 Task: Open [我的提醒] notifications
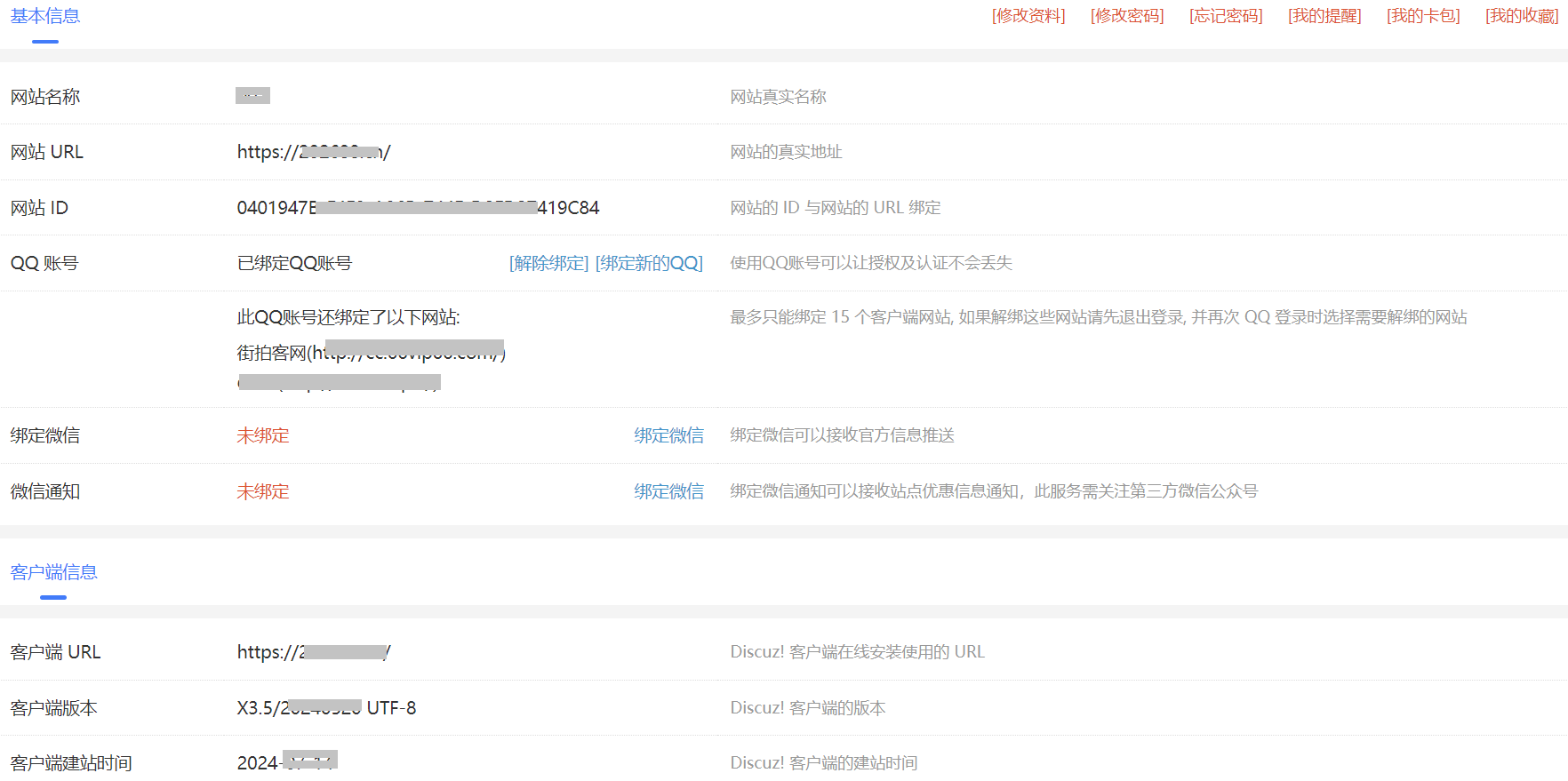tap(1324, 16)
